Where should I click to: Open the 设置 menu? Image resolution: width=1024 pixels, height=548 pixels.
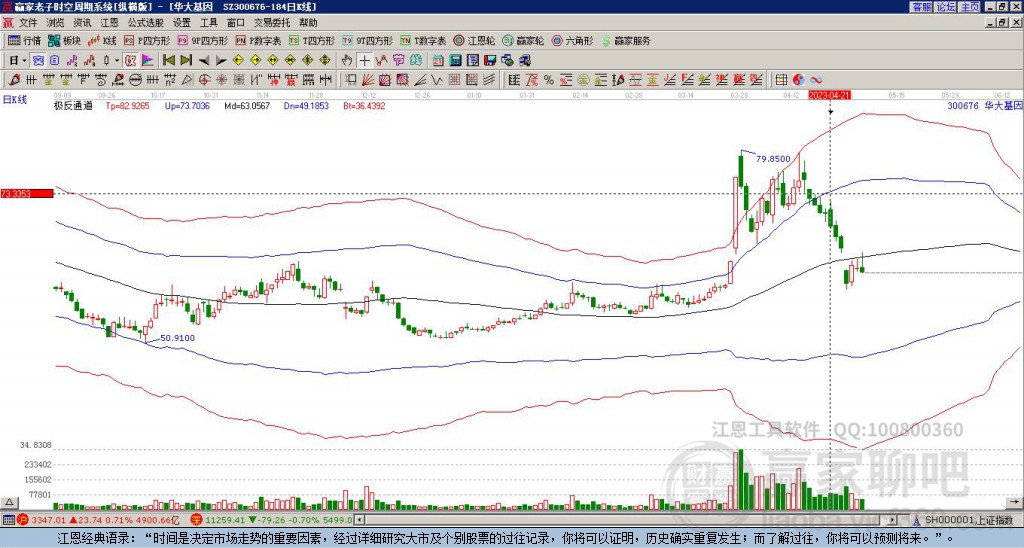pyautogui.click(x=182, y=23)
